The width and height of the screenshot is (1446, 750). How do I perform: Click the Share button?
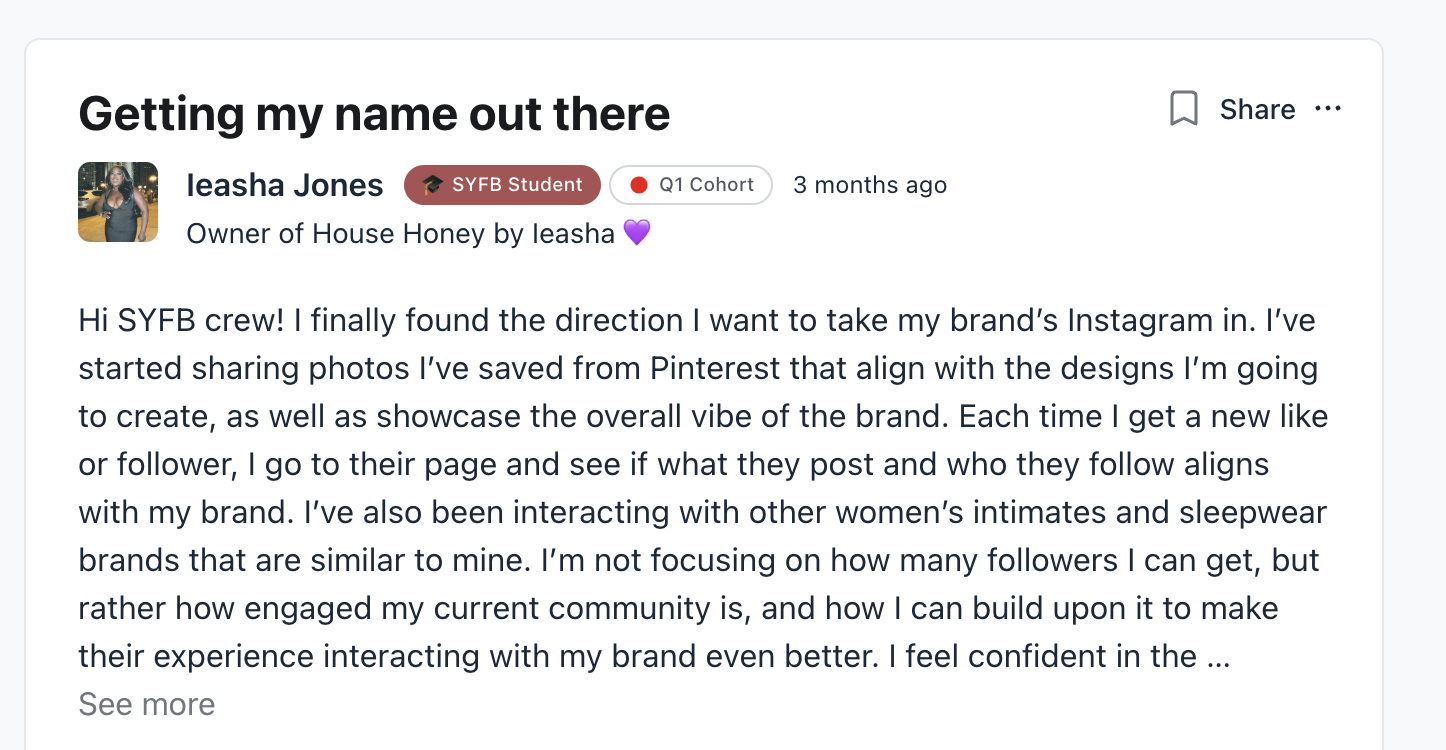pos(1257,109)
